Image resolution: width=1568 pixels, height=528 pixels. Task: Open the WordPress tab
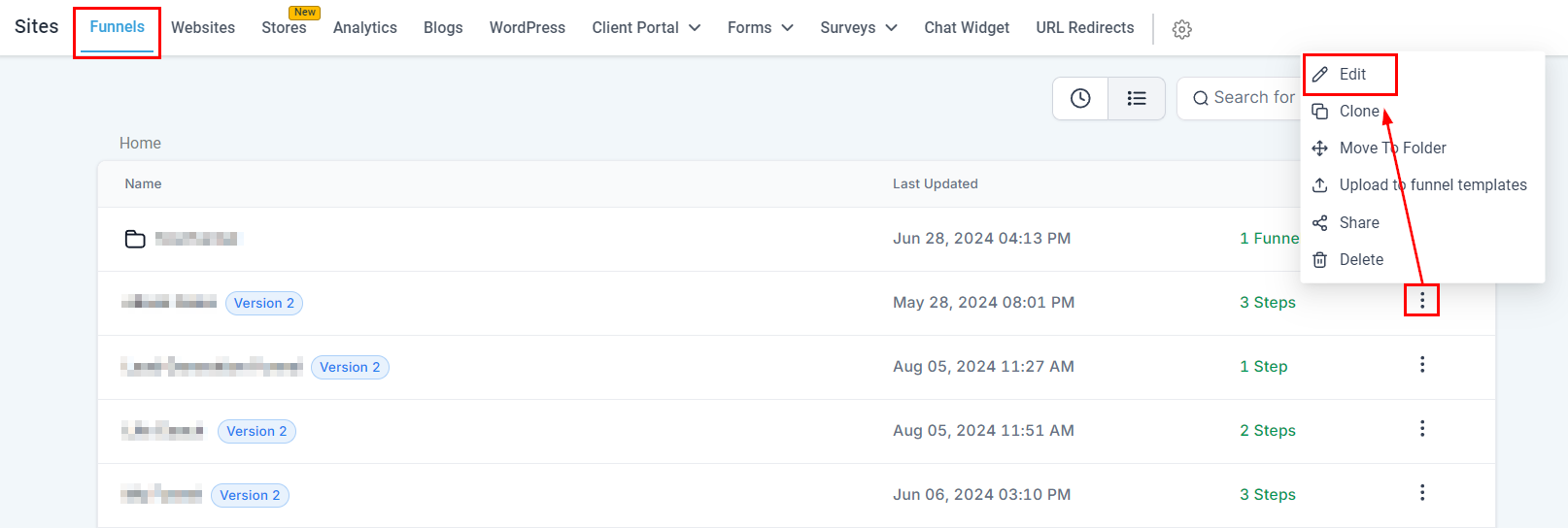tap(528, 28)
